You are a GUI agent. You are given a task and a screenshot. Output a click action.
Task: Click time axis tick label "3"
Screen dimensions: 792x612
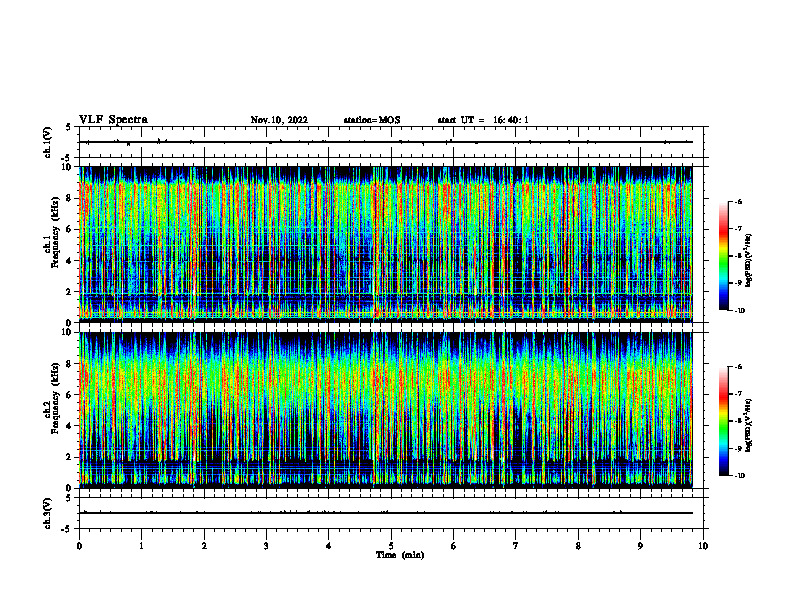coord(266,546)
